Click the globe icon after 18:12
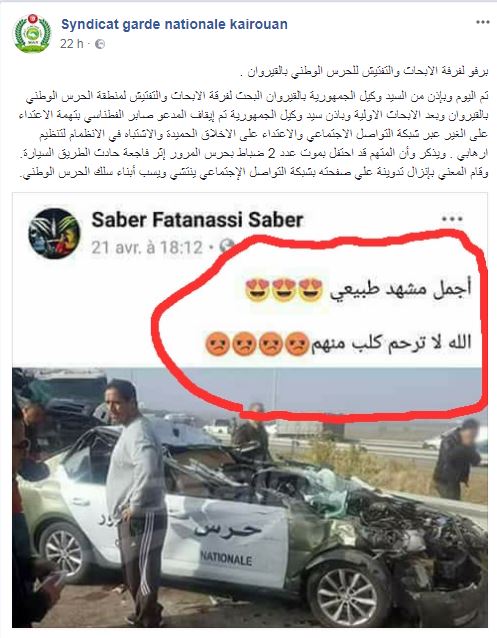 coord(226,246)
